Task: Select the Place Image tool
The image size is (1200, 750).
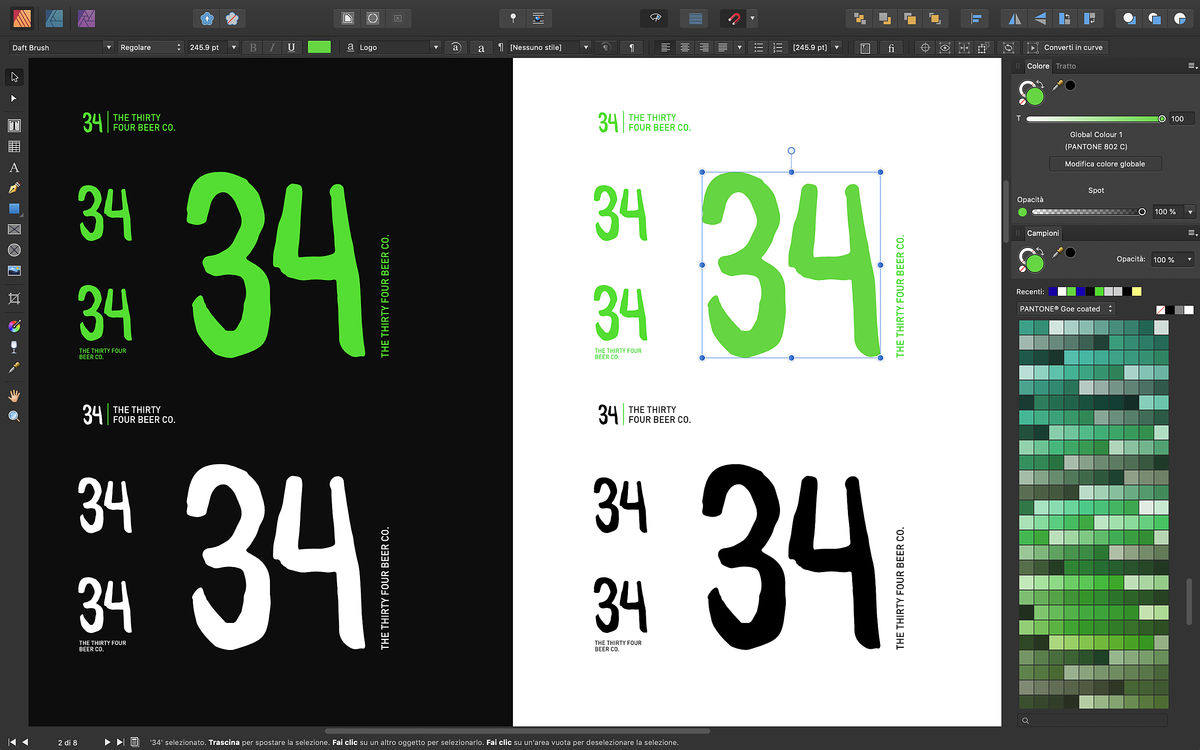Action: [14, 270]
